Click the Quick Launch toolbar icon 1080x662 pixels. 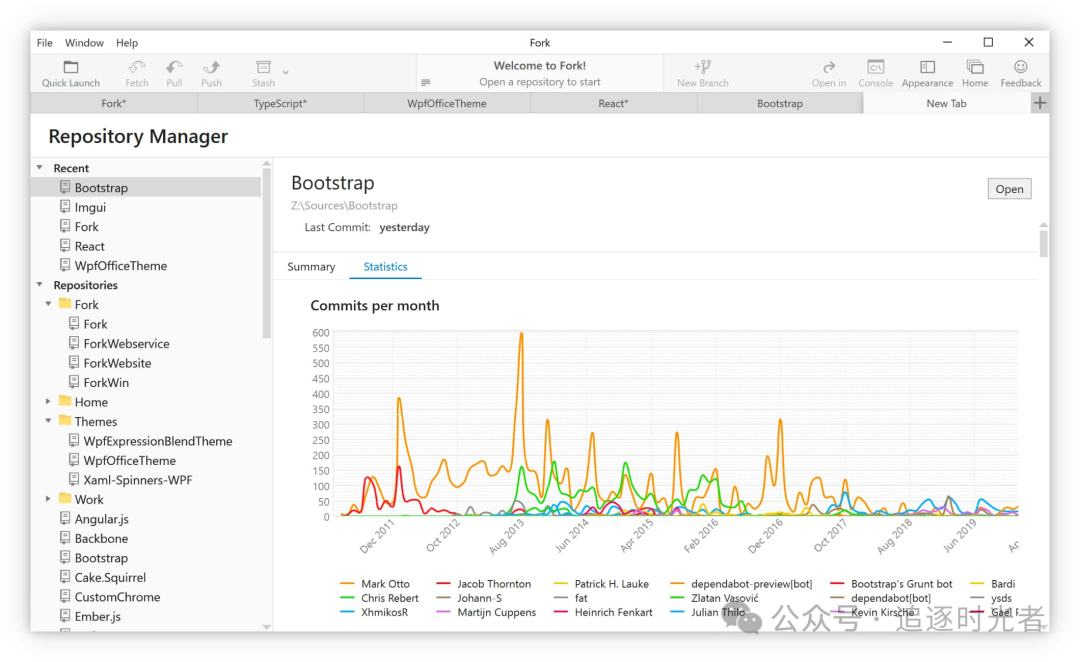tap(71, 67)
